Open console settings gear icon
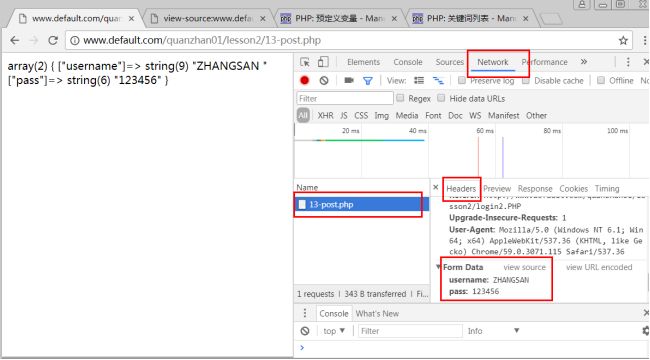650x360 pixels. [x=646, y=331]
